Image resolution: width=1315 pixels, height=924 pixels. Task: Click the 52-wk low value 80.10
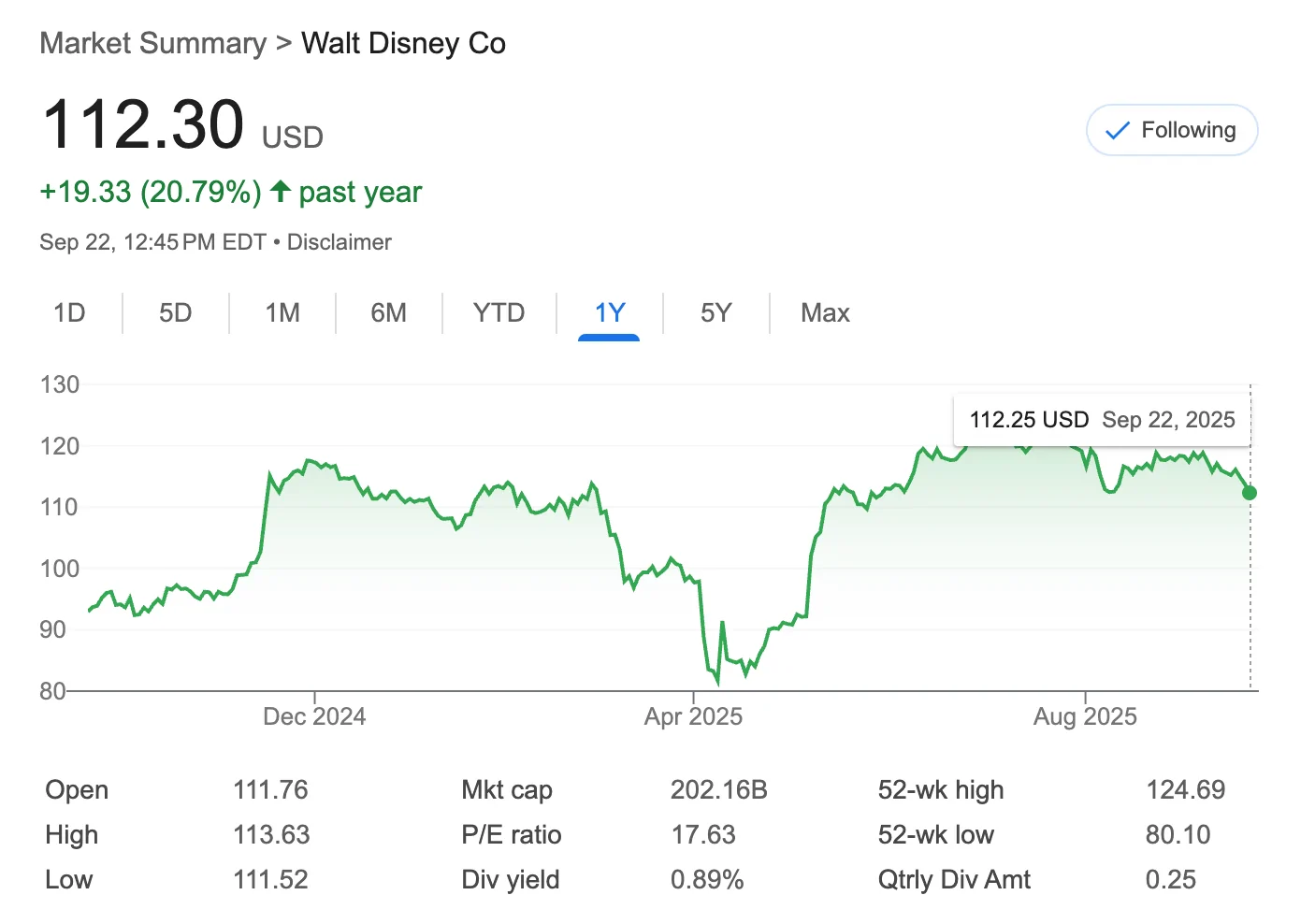coord(1178,835)
